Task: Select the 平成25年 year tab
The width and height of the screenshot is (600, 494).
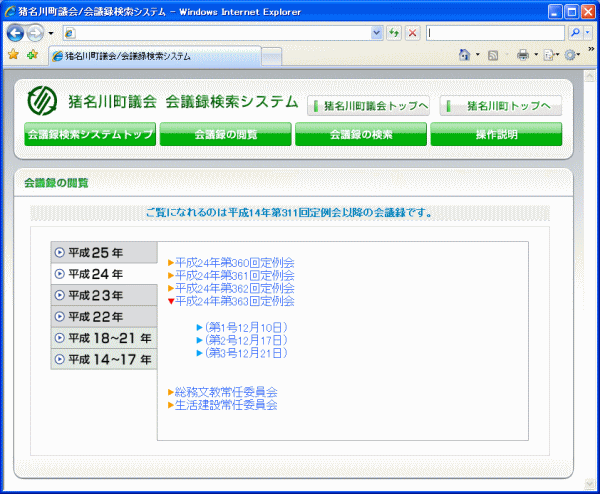Action: (104, 253)
